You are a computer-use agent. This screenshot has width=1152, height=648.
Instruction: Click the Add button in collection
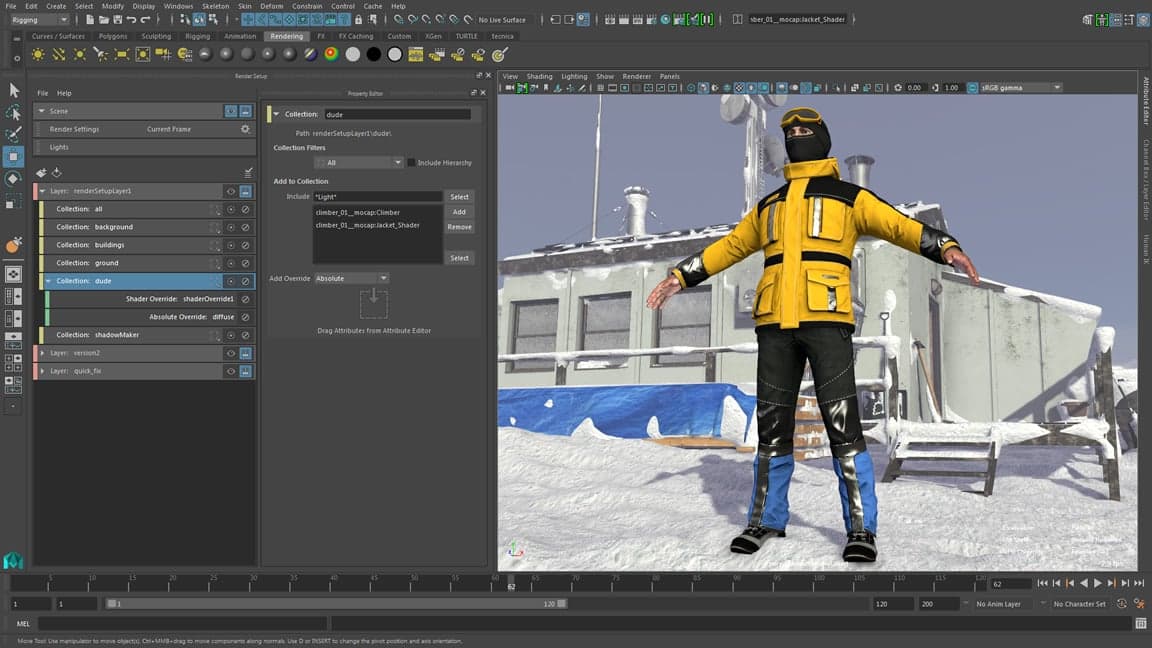coord(459,212)
